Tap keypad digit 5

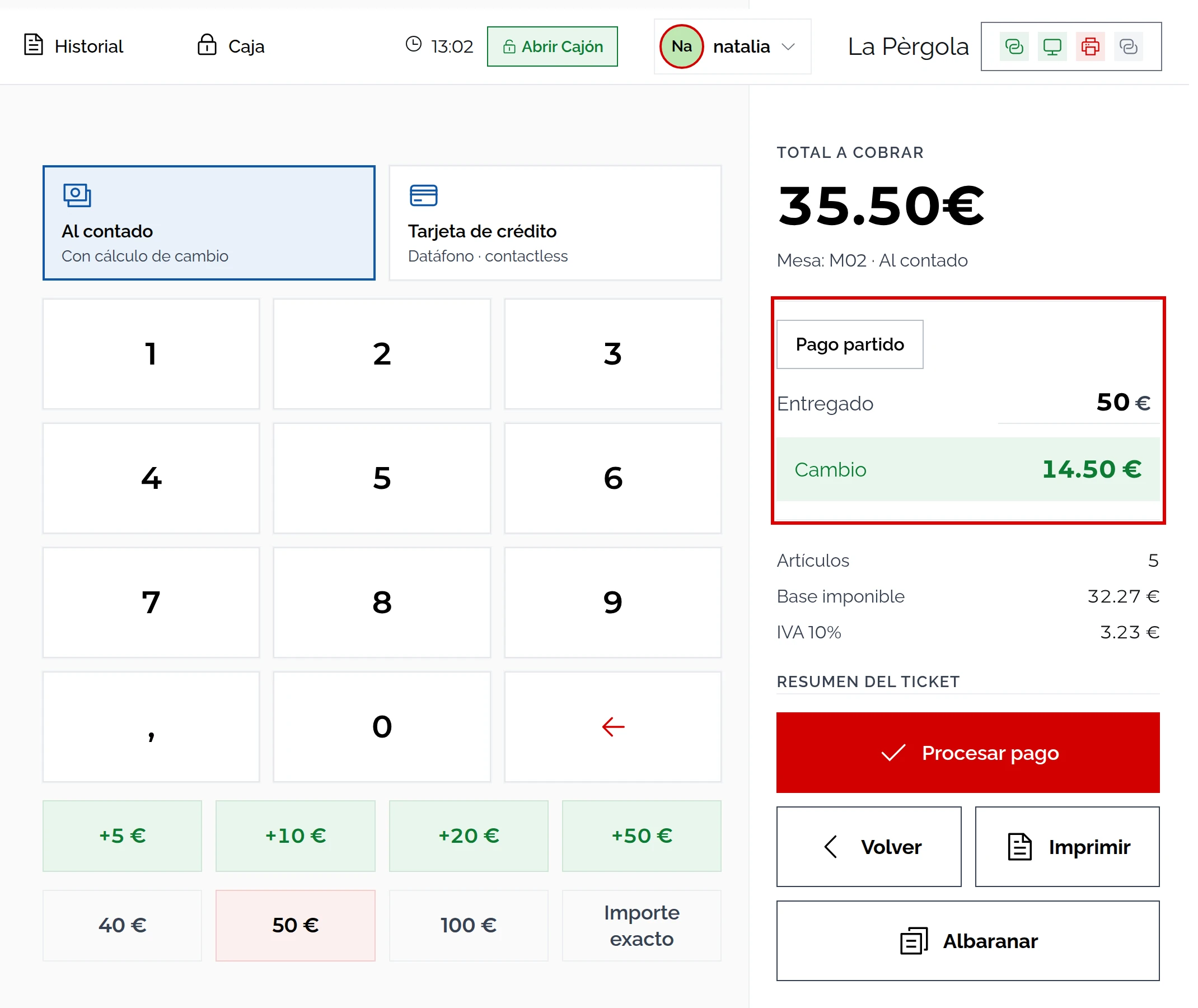coord(382,478)
